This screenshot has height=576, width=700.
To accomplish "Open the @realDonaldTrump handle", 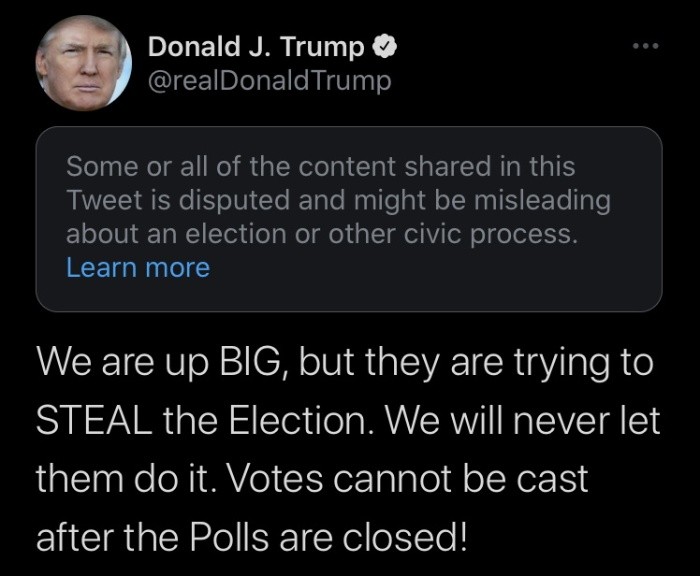I will [x=268, y=80].
